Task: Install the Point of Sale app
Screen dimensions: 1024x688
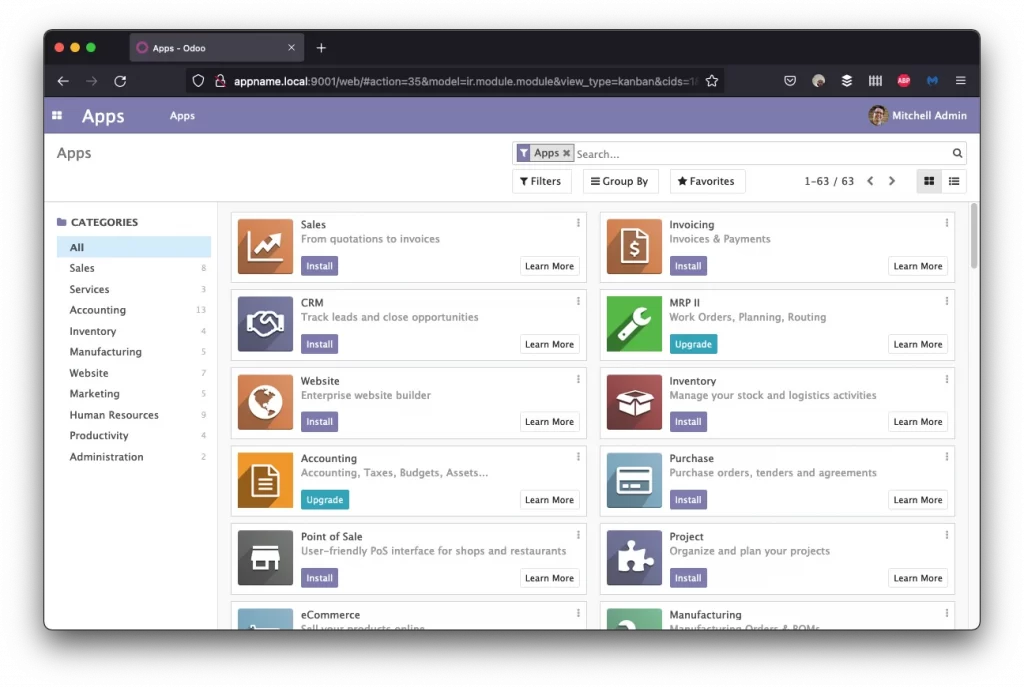Action: pos(319,578)
